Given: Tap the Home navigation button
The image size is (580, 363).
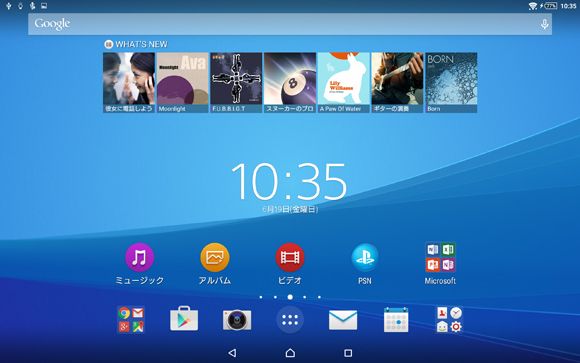Looking at the screenshot, I should click(290, 353).
